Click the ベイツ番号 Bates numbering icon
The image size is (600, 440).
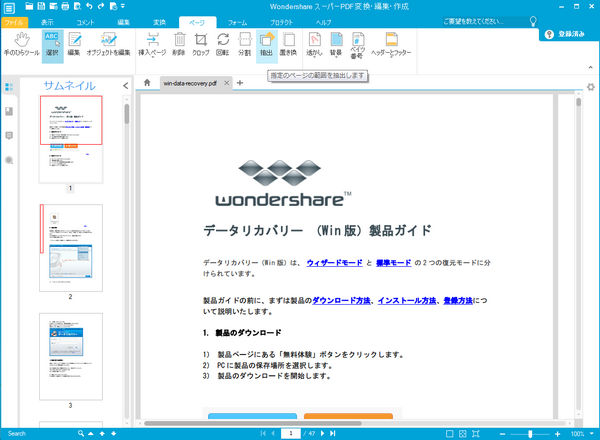coord(357,46)
